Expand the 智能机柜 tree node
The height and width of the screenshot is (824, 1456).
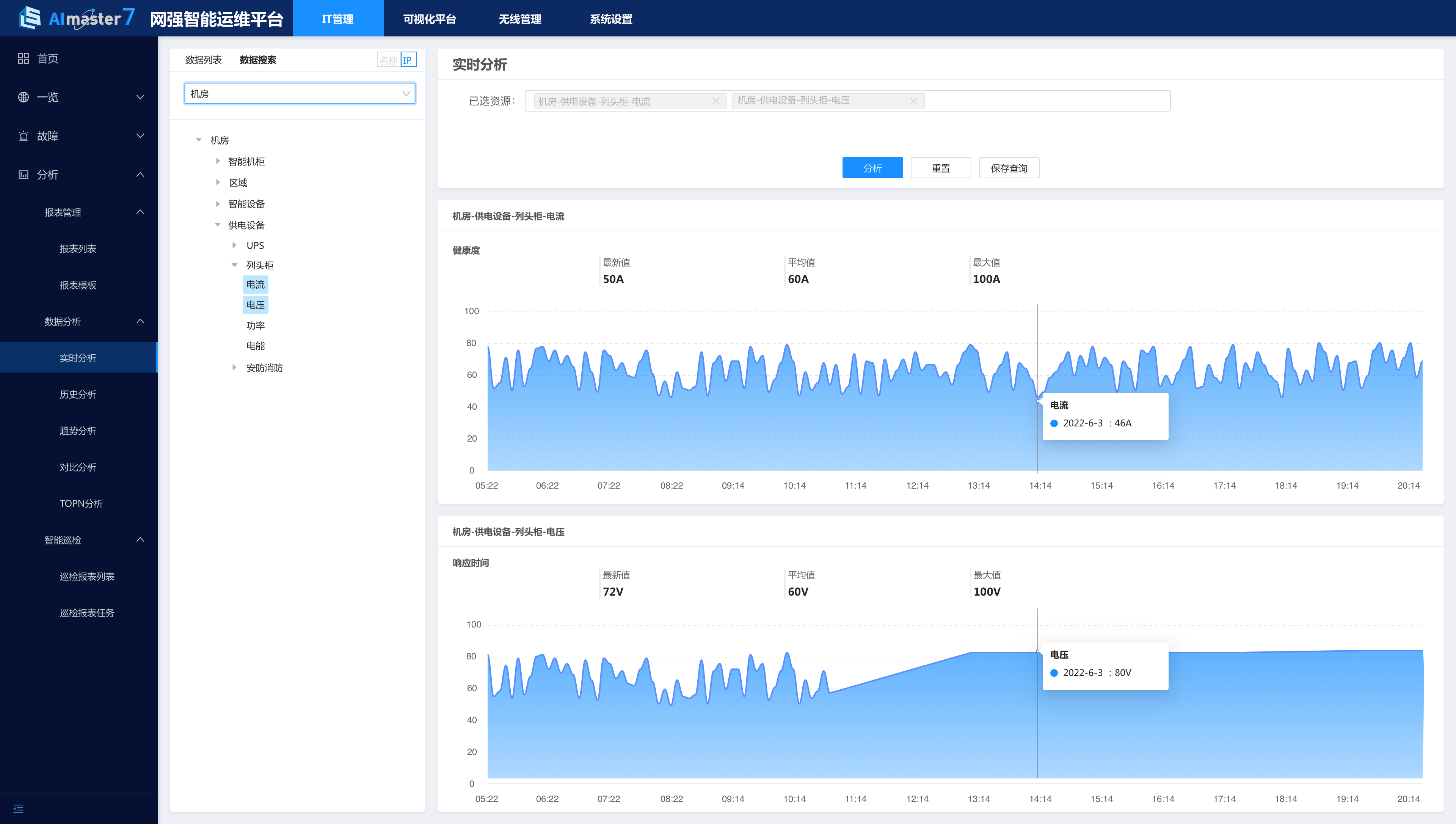[218, 161]
